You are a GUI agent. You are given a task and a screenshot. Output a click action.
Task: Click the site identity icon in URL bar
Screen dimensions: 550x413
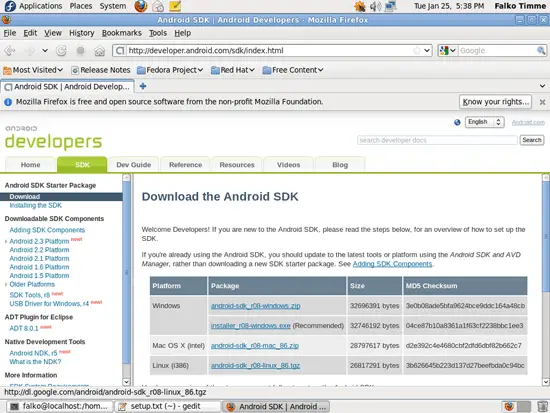120,51
